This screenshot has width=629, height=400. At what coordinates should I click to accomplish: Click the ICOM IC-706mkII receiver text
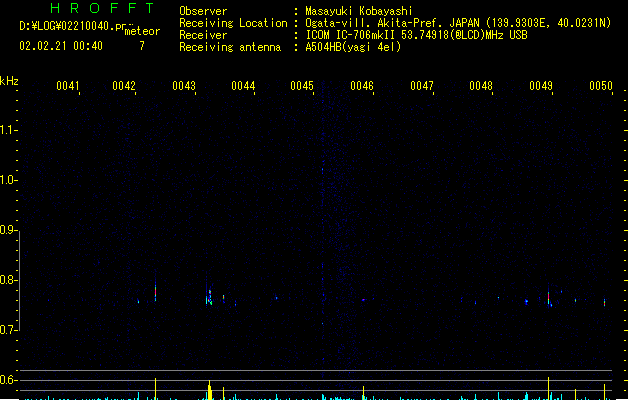[x=416, y=35]
